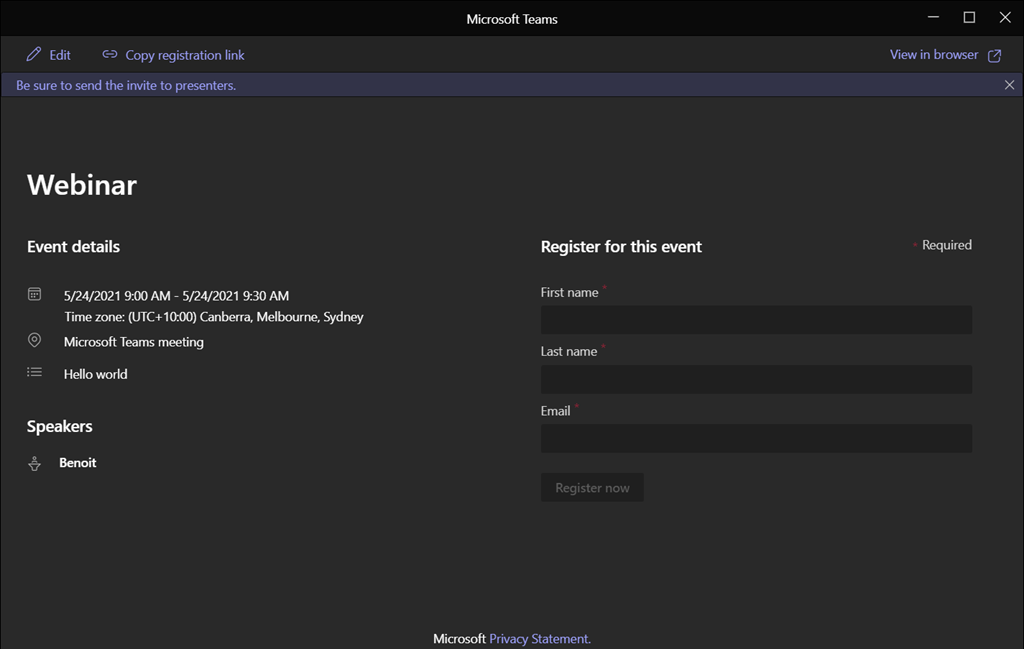
Task: Click the chain link icon for copying registration
Action: click(110, 55)
